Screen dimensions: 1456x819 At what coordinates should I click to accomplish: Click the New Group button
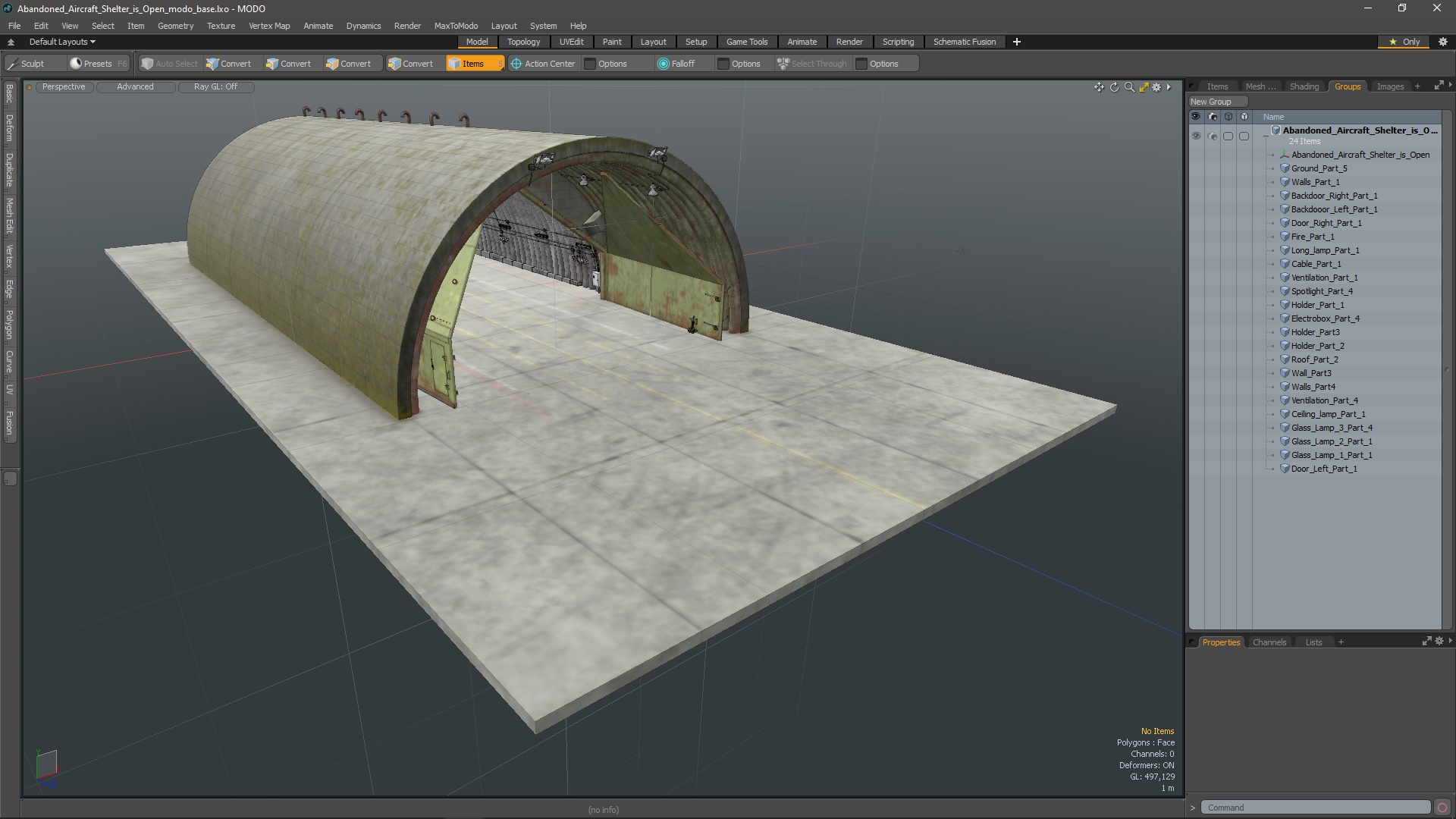1218,102
